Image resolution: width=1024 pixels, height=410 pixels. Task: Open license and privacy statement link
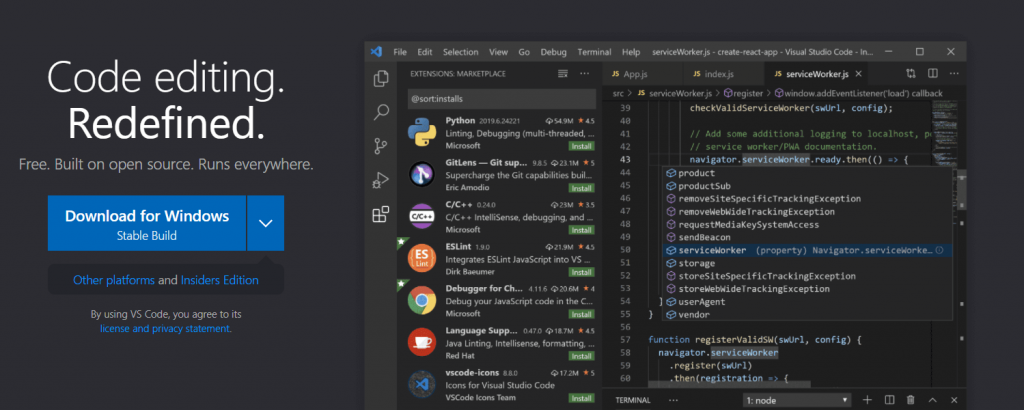pos(165,329)
